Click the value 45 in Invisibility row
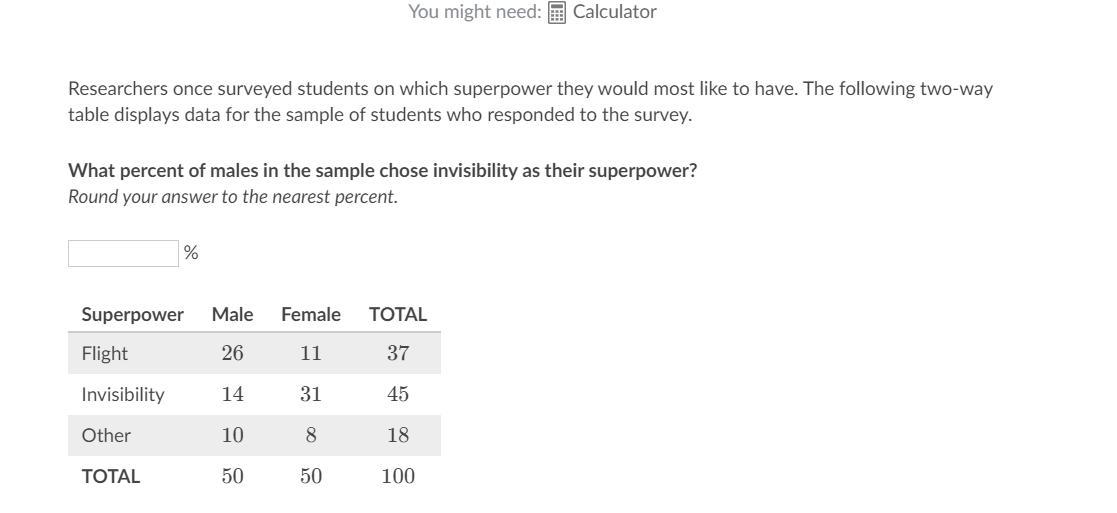This screenshot has height=513, width=1117. point(397,394)
